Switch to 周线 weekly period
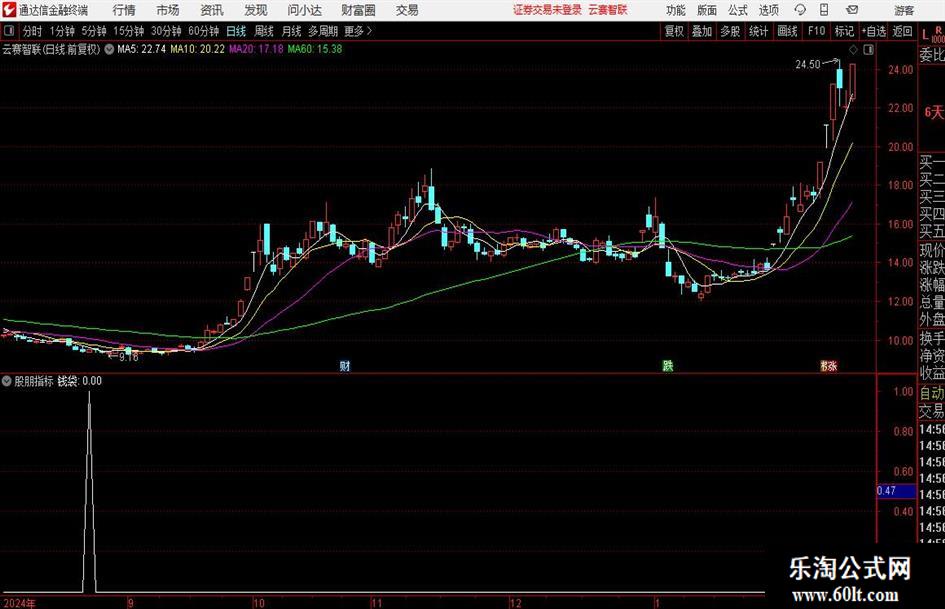The height and width of the screenshot is (609, 945). tap(264, 31)
